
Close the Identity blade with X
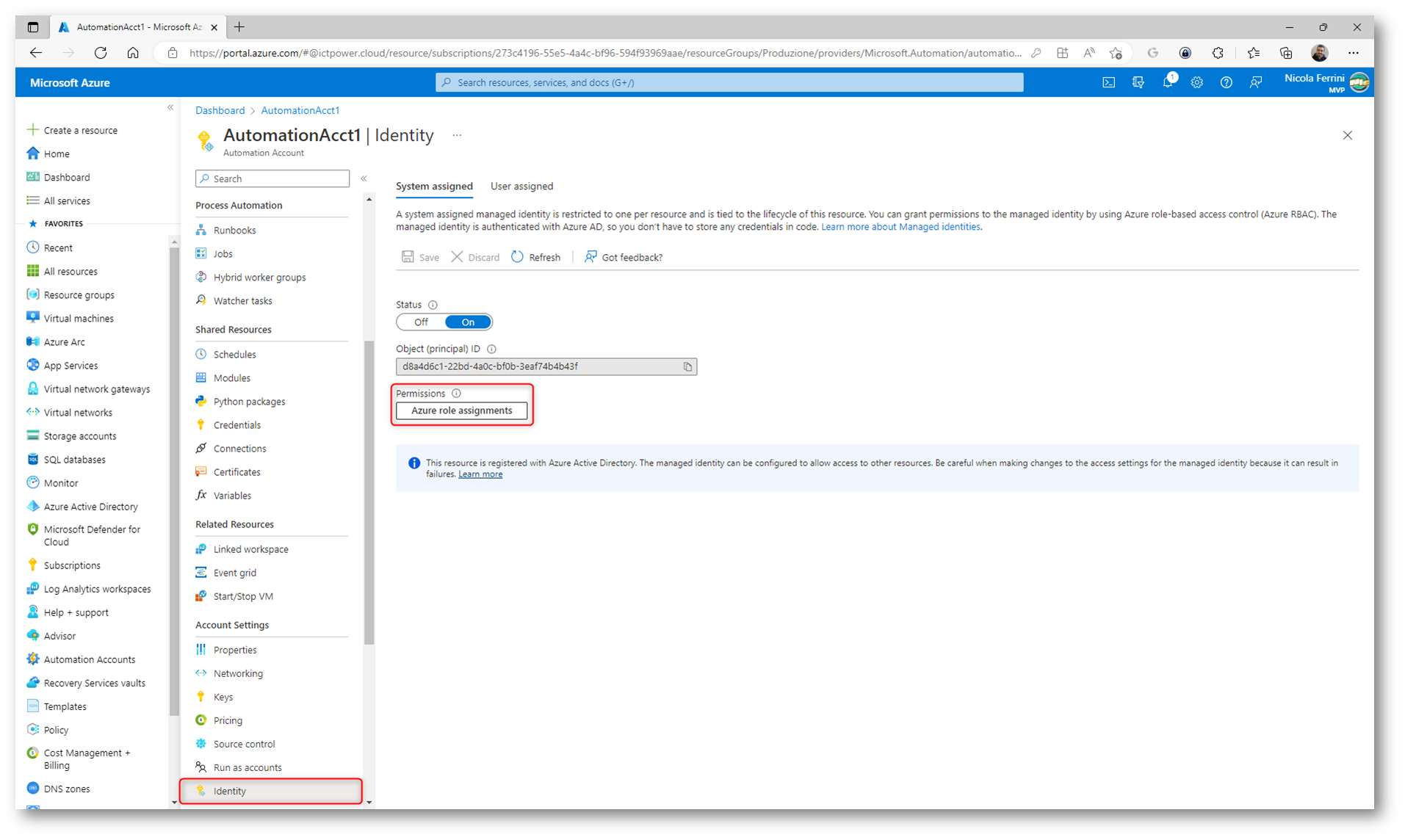[x=1347, y=135]
